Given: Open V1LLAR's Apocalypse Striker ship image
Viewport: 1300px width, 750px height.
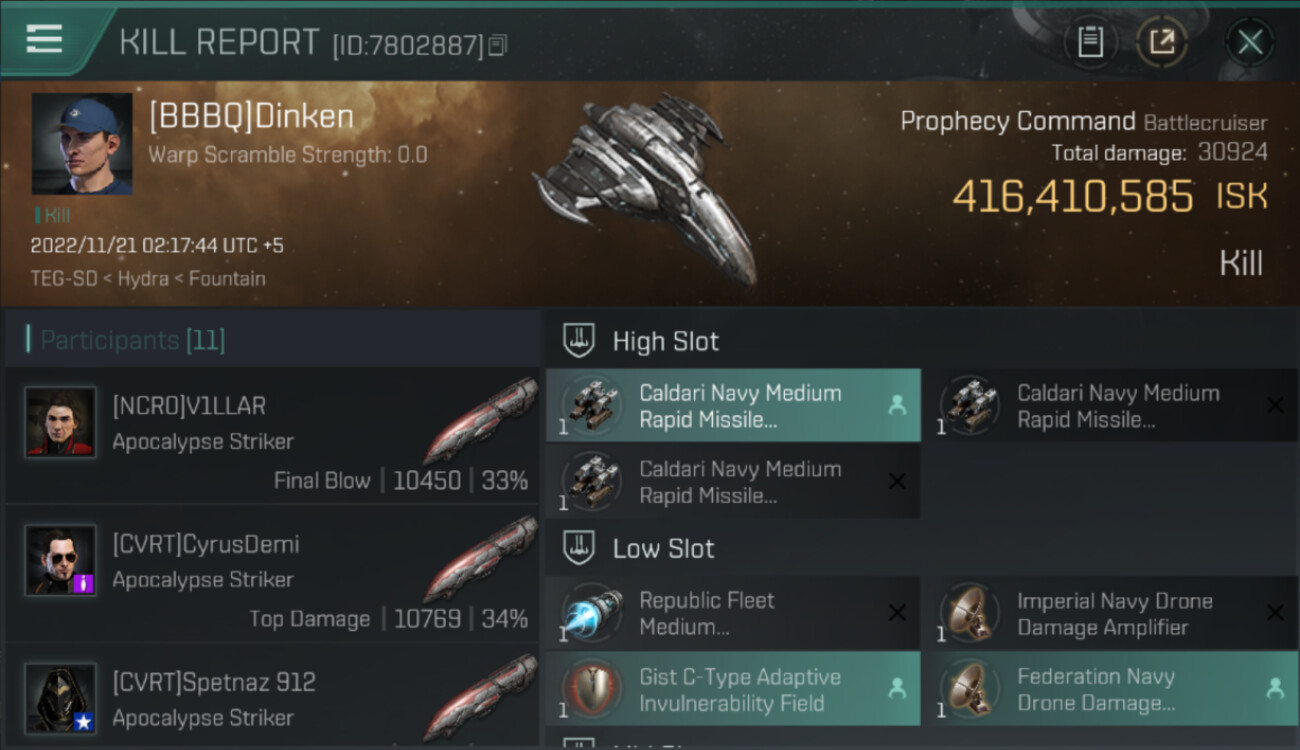Looking at the screenshot, I should (x=480, y=420).
